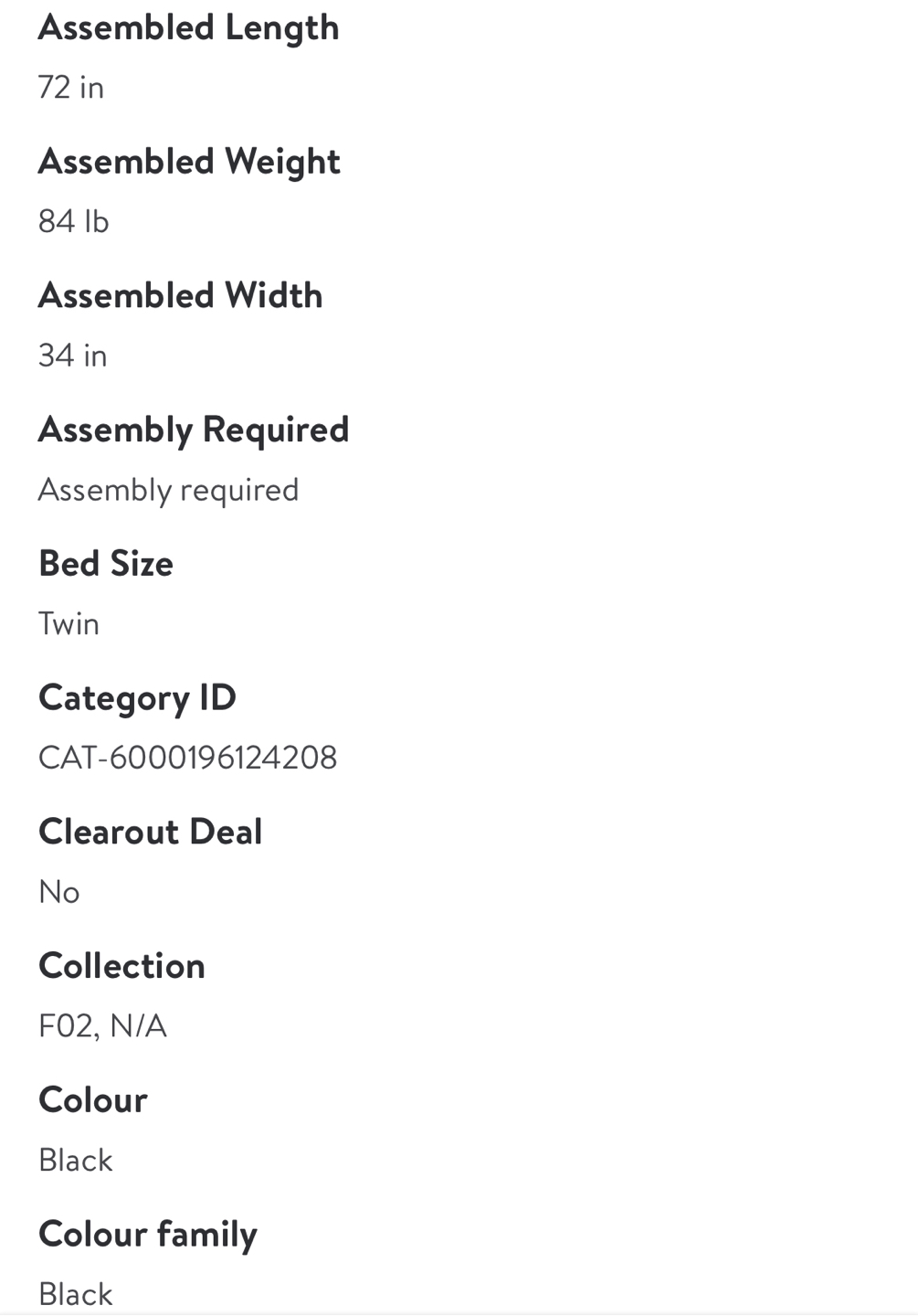Viewport: 918px width, 1316px height.
Task: Click the 'Assembly required' value text
Action: 169,491
